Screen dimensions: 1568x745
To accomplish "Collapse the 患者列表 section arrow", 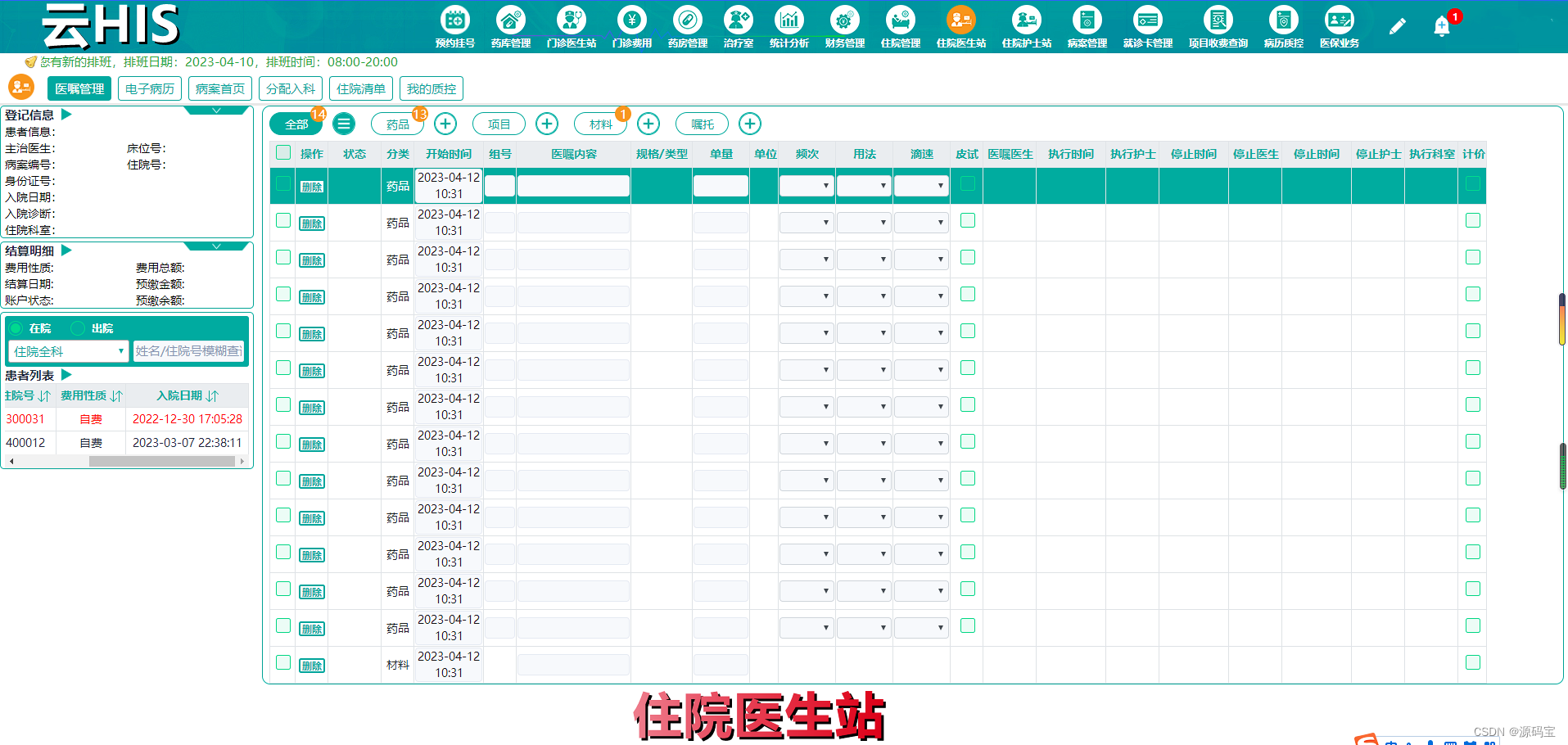I will point(66,375).
